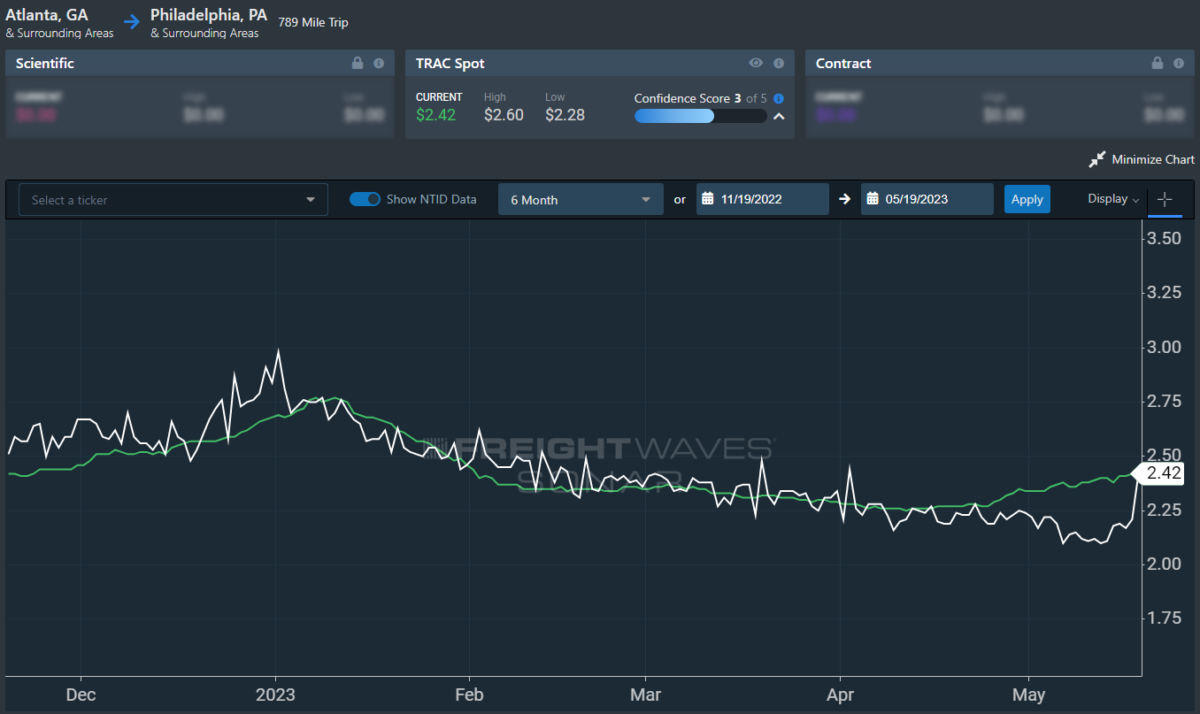Click the Atlanta, GA origin label
The width and height of the screenshot is (1200, 714).
[46, 15]
